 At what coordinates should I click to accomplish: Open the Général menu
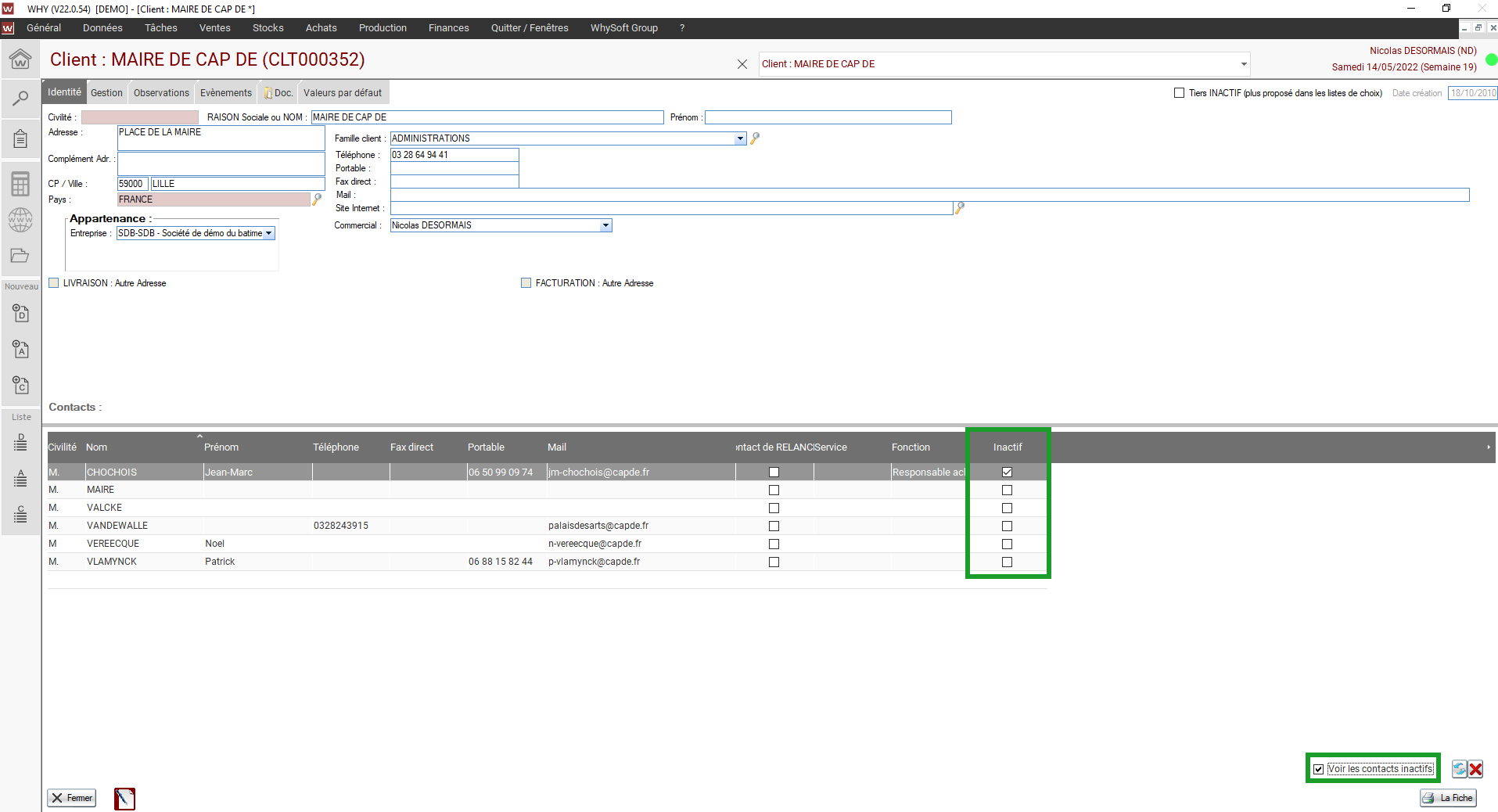[x=44, y=28]
